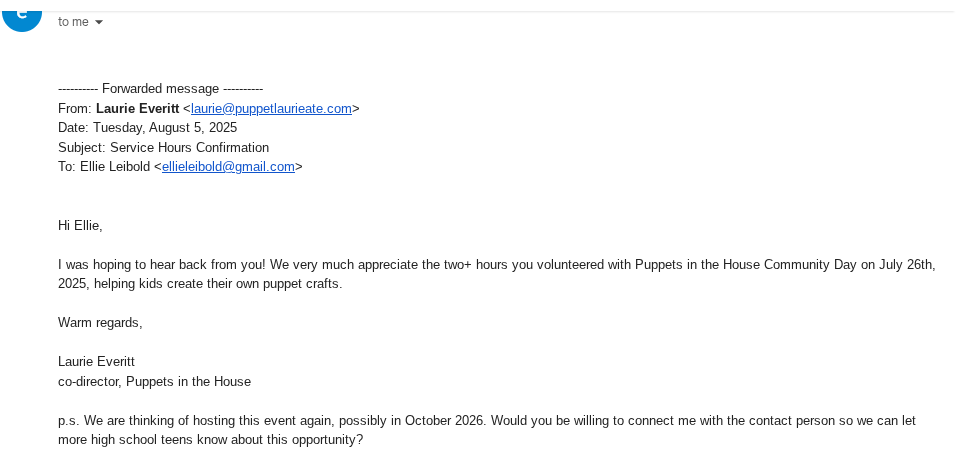
Task: Click the "To: Ellie Leibold" recipient text
Action: pyautogui.click(x=104, y=167)
